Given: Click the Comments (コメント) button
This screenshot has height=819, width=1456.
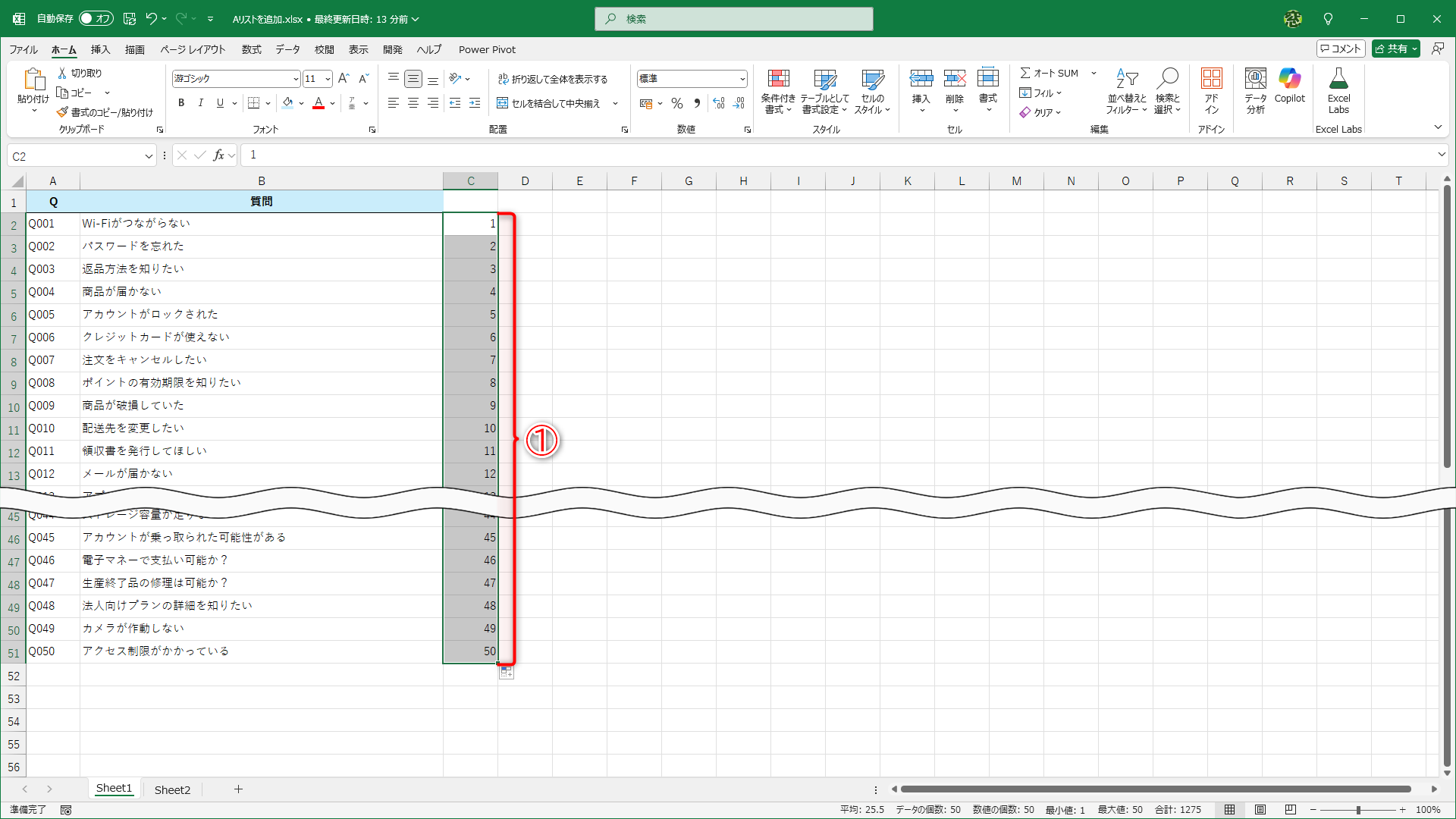Looking at the screenshot, I should 1341,49.
